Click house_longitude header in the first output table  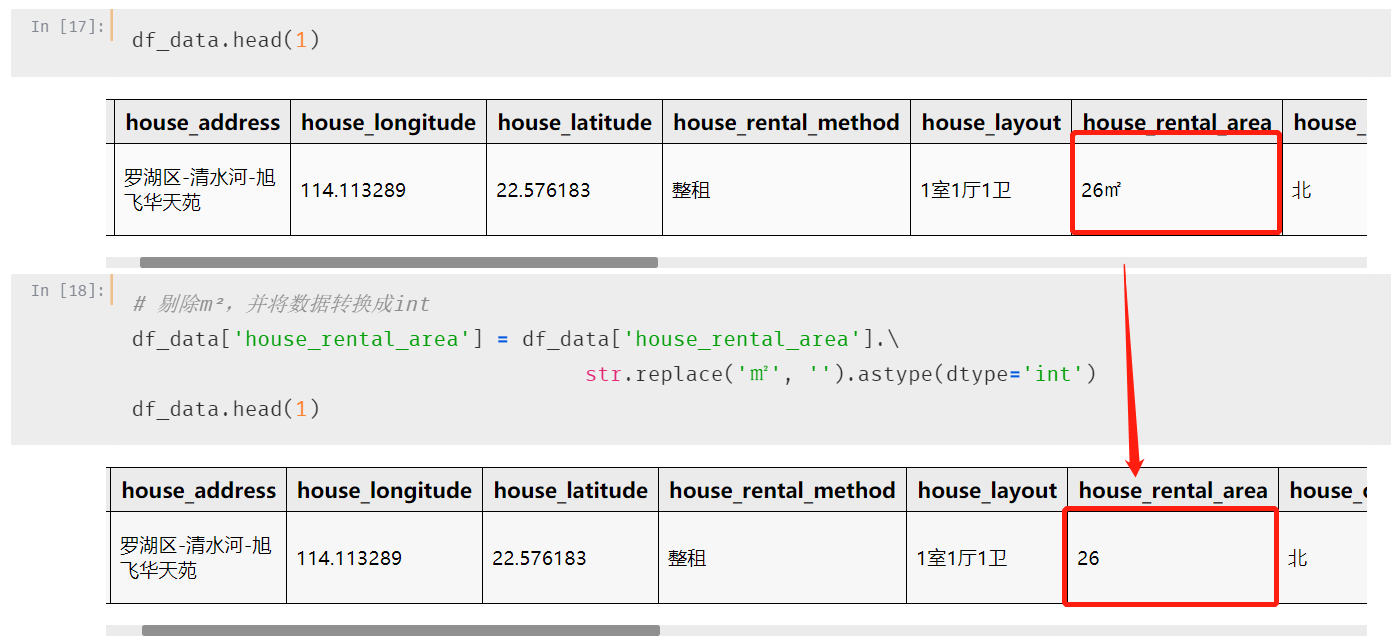(388, 123)
